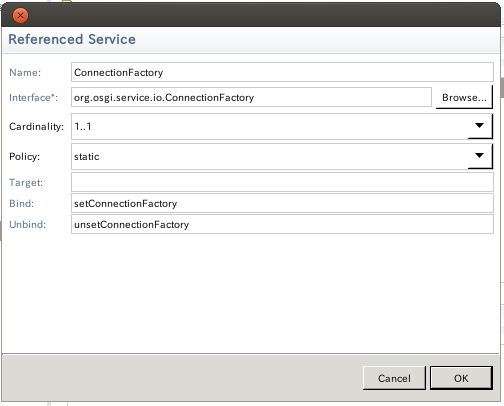Image resolution: width=504 pixels, height=406 pixels.
Task: Close the Referenced Service dialog
Action: tap(20, 15)
